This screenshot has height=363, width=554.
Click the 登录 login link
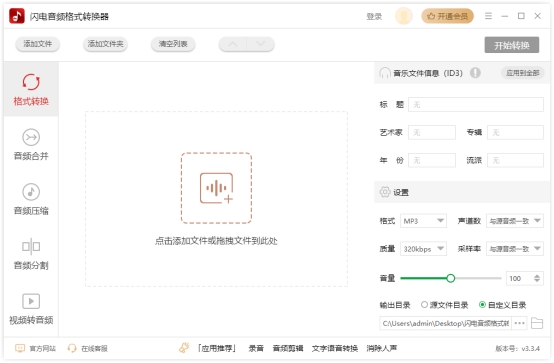374,16
